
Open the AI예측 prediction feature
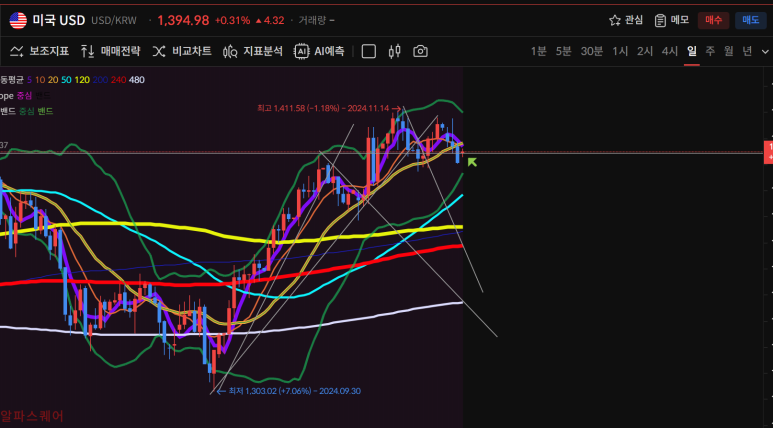pyautogui.click(x=319, y=51)
